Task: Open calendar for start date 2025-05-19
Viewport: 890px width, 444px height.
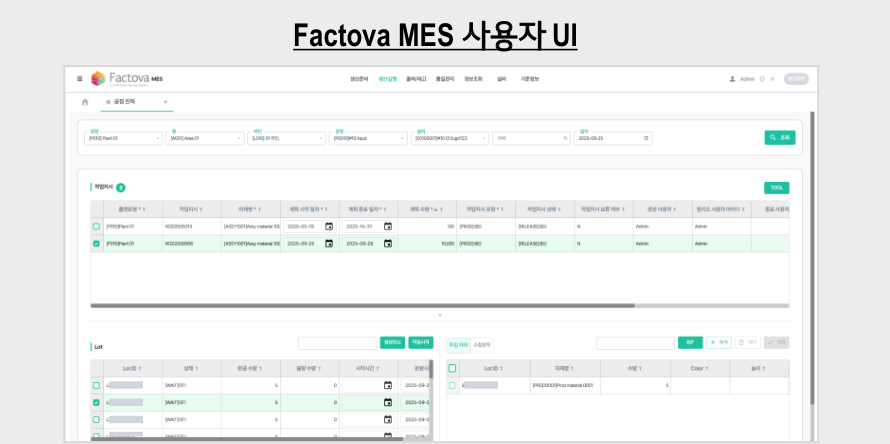Action: (329, 227)
